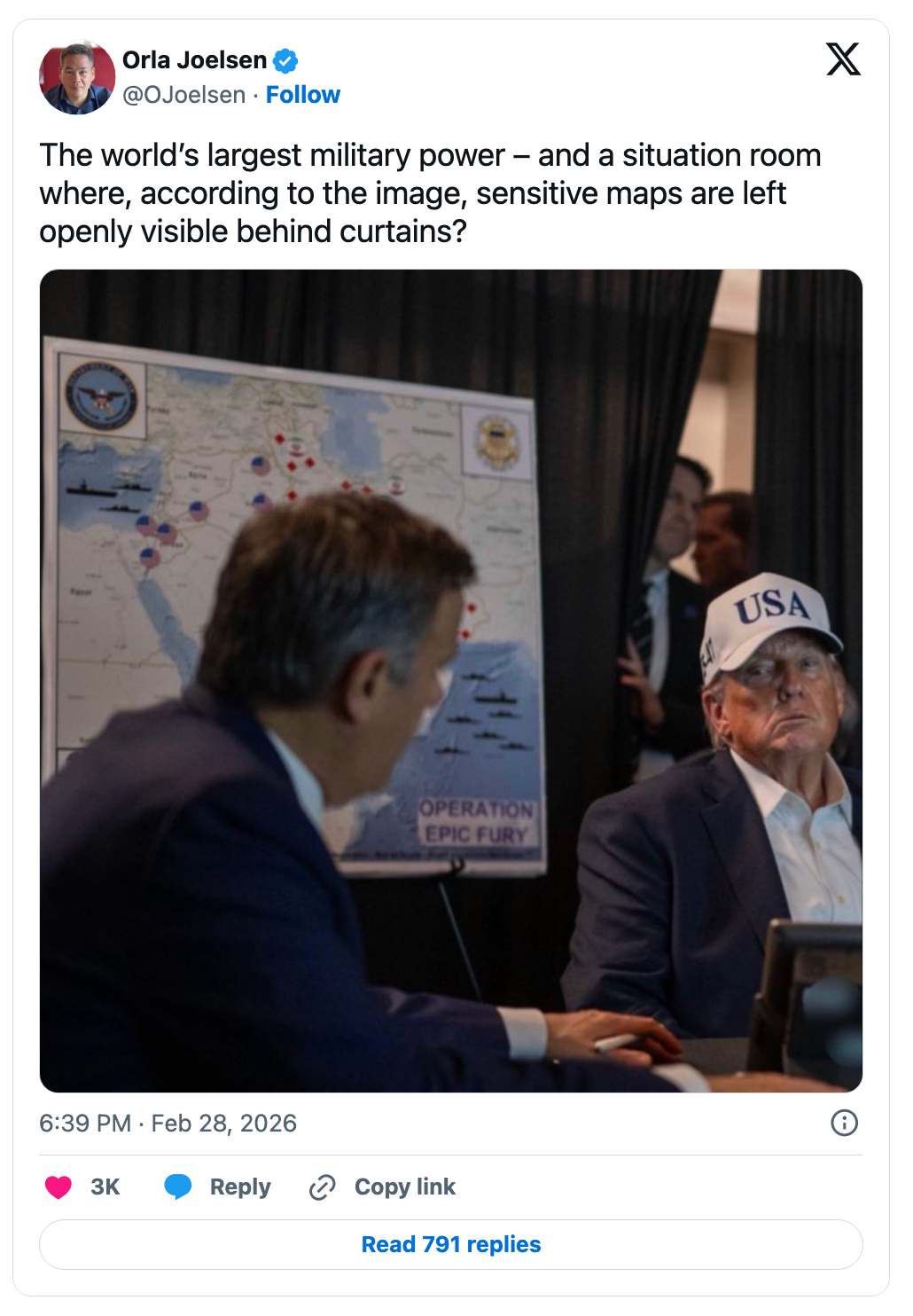Click the 3K likes count
The image size is (913, 1316).
pos(105,1187)
